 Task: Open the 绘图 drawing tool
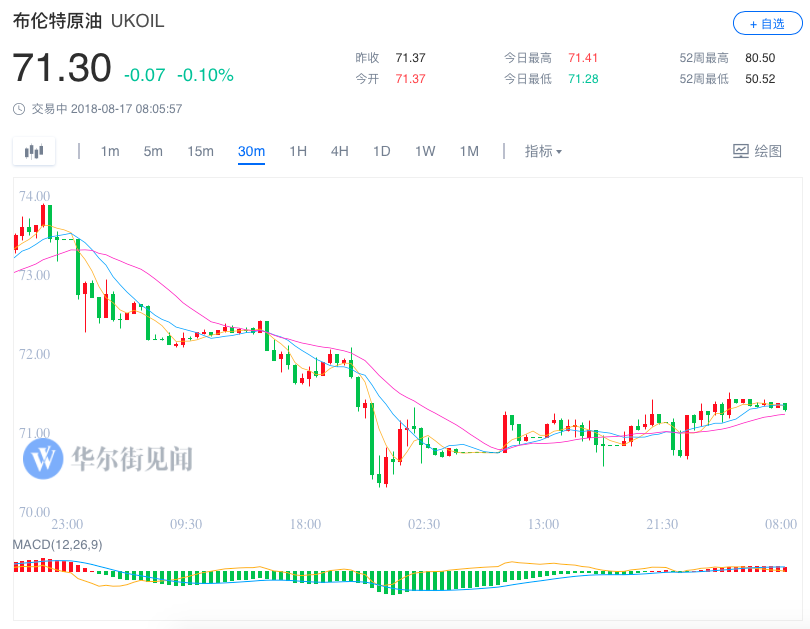point(757,151)
